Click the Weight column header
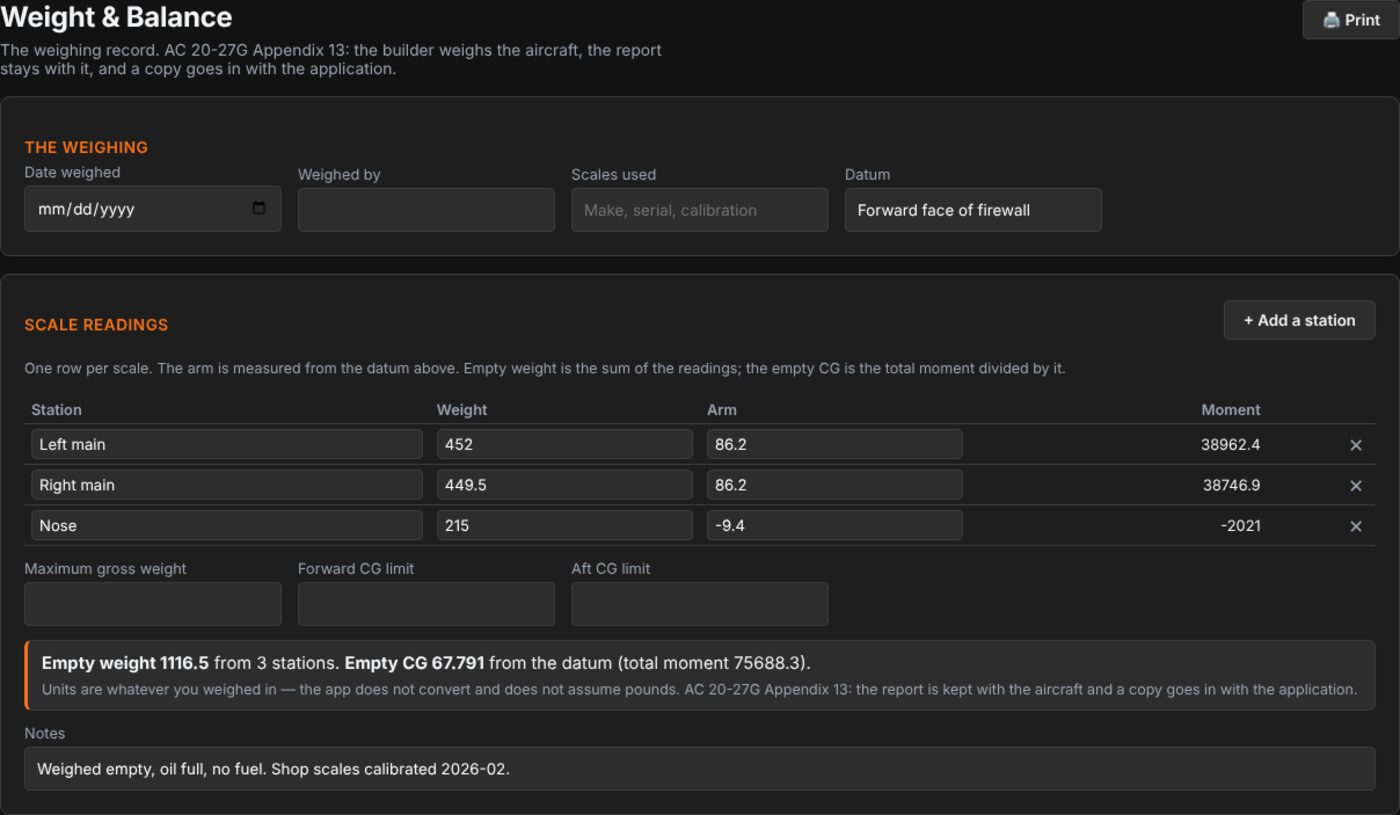The width and height of the screenshot is (1400, 815). pos(462,410)
